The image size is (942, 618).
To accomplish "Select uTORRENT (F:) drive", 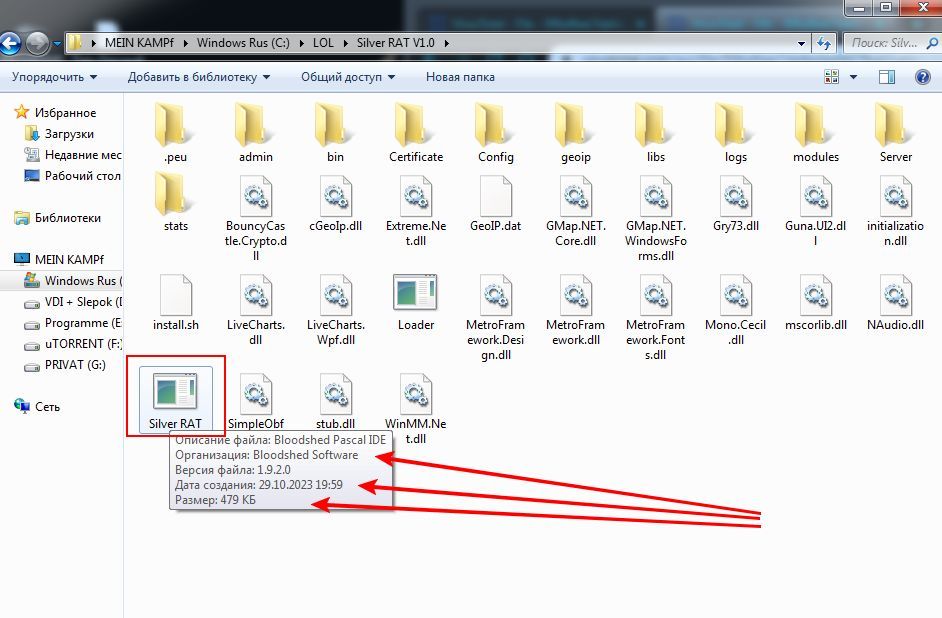I will pos(73,344).
